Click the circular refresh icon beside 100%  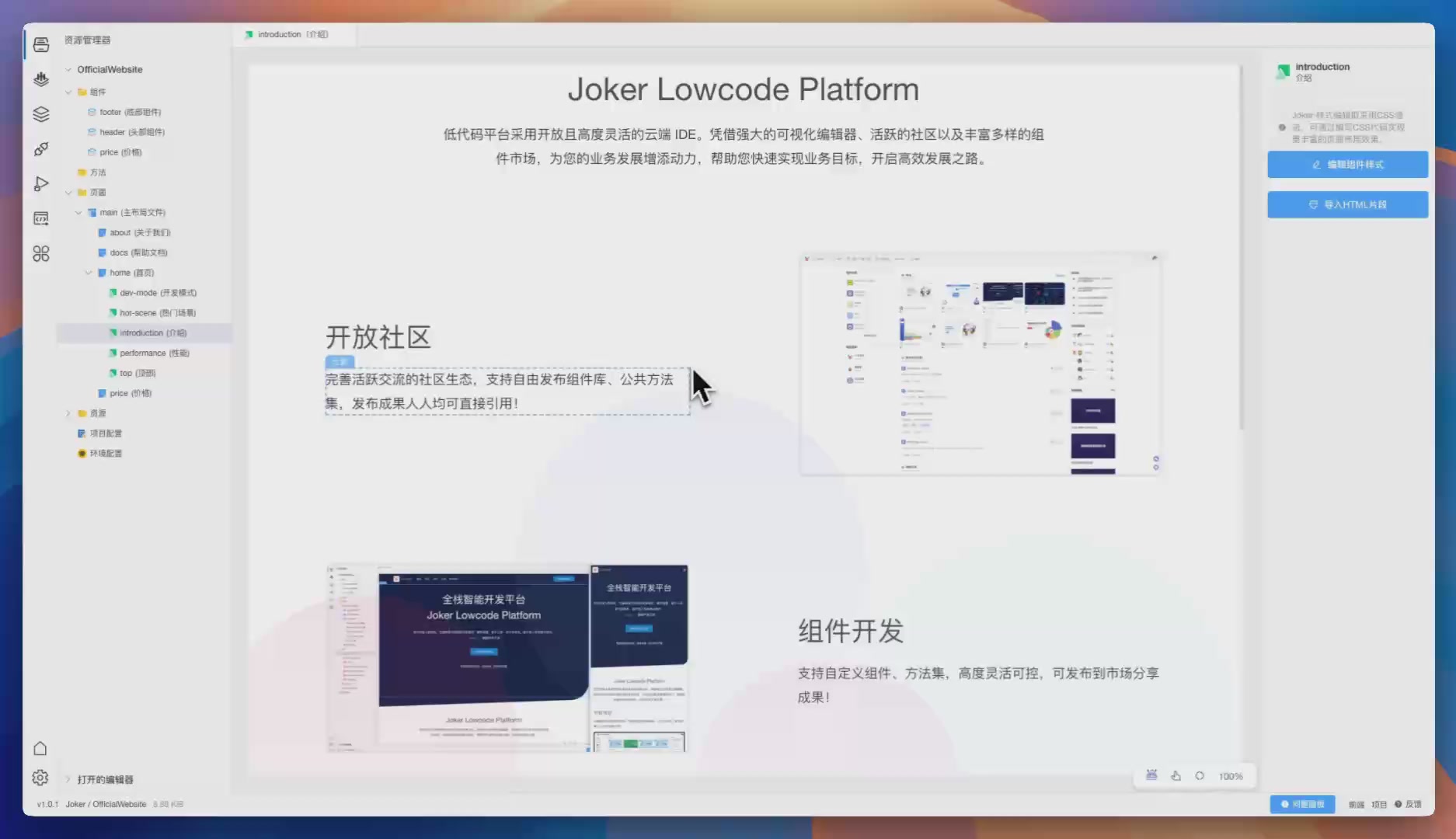coord(1200,775)
